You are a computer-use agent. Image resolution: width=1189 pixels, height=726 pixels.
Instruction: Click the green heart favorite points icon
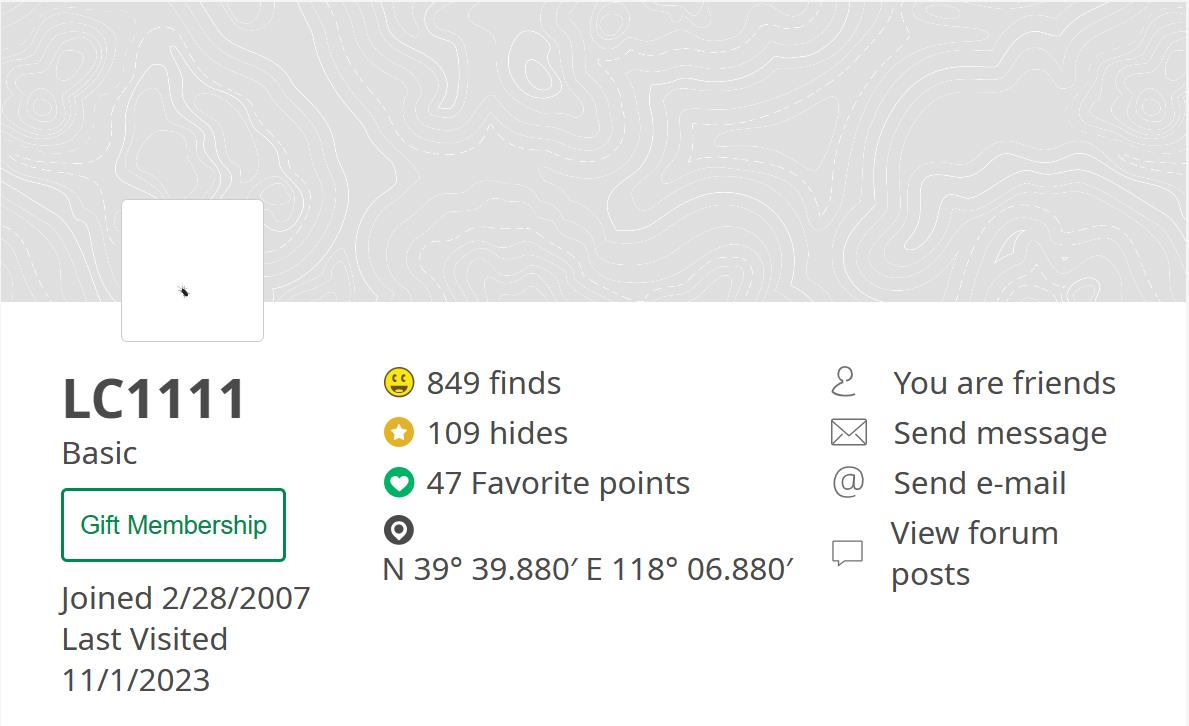(x=399, y=483)
